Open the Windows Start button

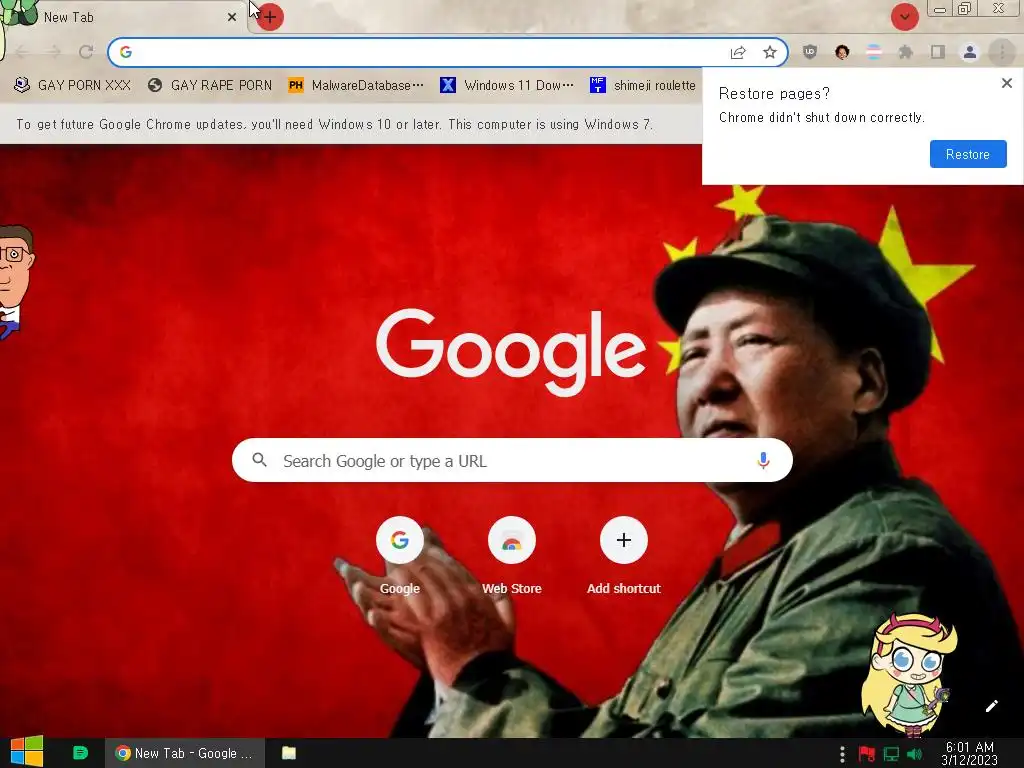(x=27, y=752)
